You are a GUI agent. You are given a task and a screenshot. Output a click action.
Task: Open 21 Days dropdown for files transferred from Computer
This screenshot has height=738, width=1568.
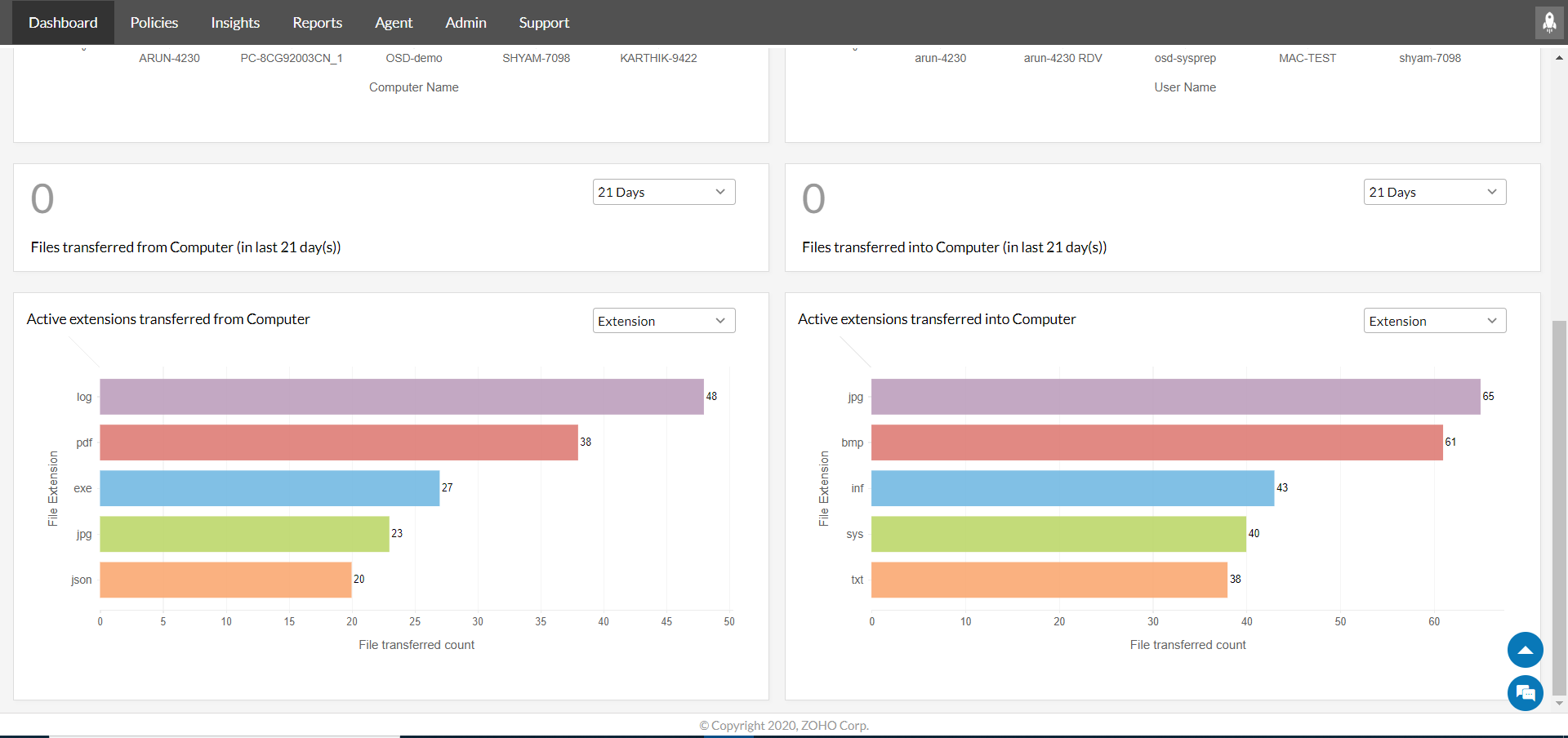click(x=664, y=192)
